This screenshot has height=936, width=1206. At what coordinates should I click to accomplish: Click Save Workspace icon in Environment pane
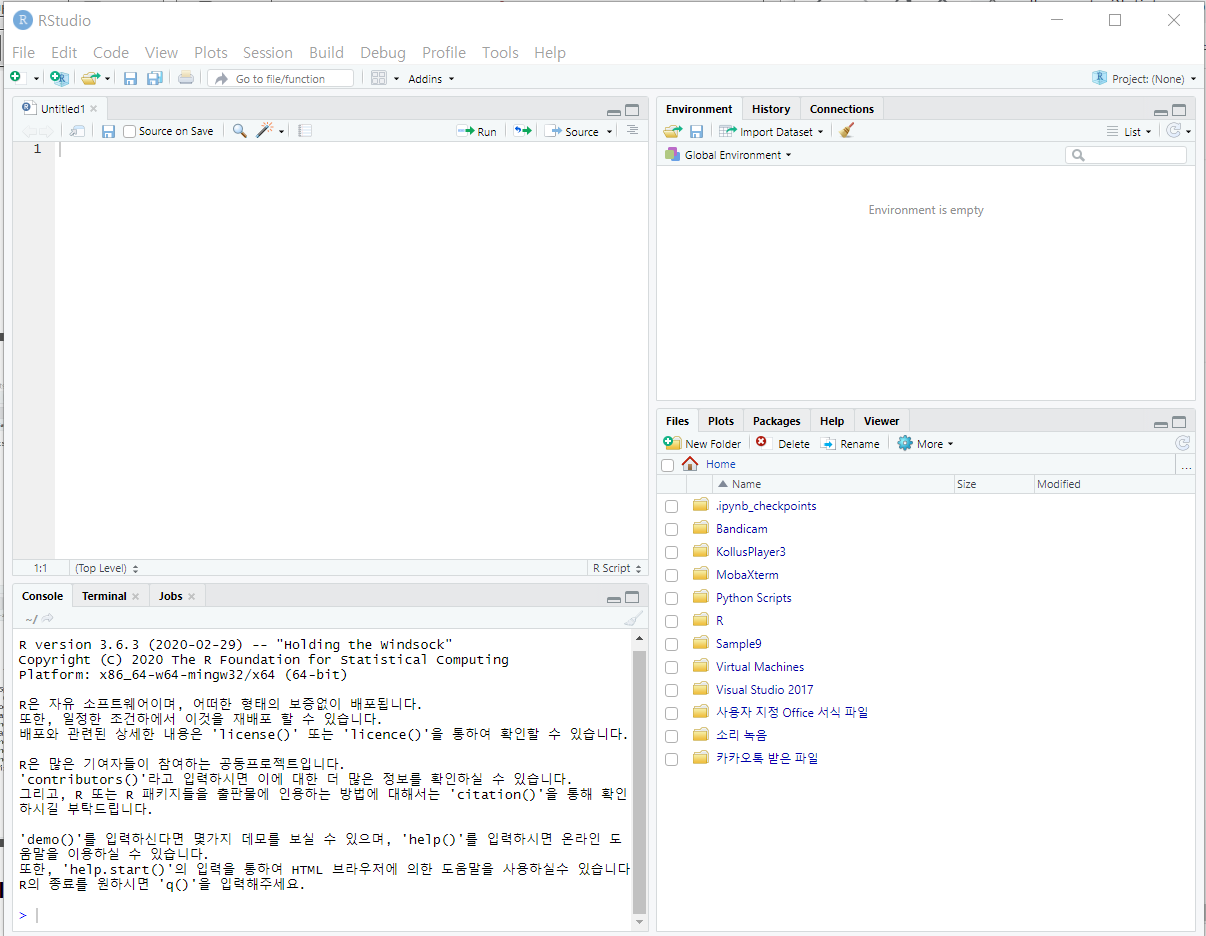click(696, 131)
